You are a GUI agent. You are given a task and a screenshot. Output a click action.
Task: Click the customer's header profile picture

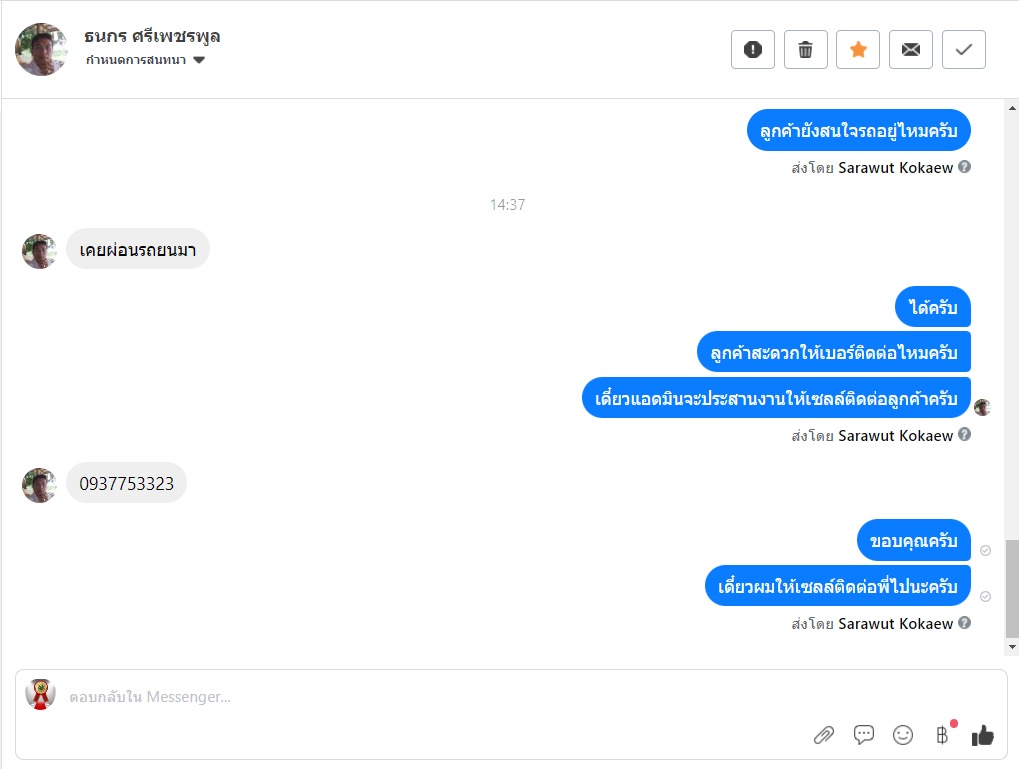[x=41, y=49]
